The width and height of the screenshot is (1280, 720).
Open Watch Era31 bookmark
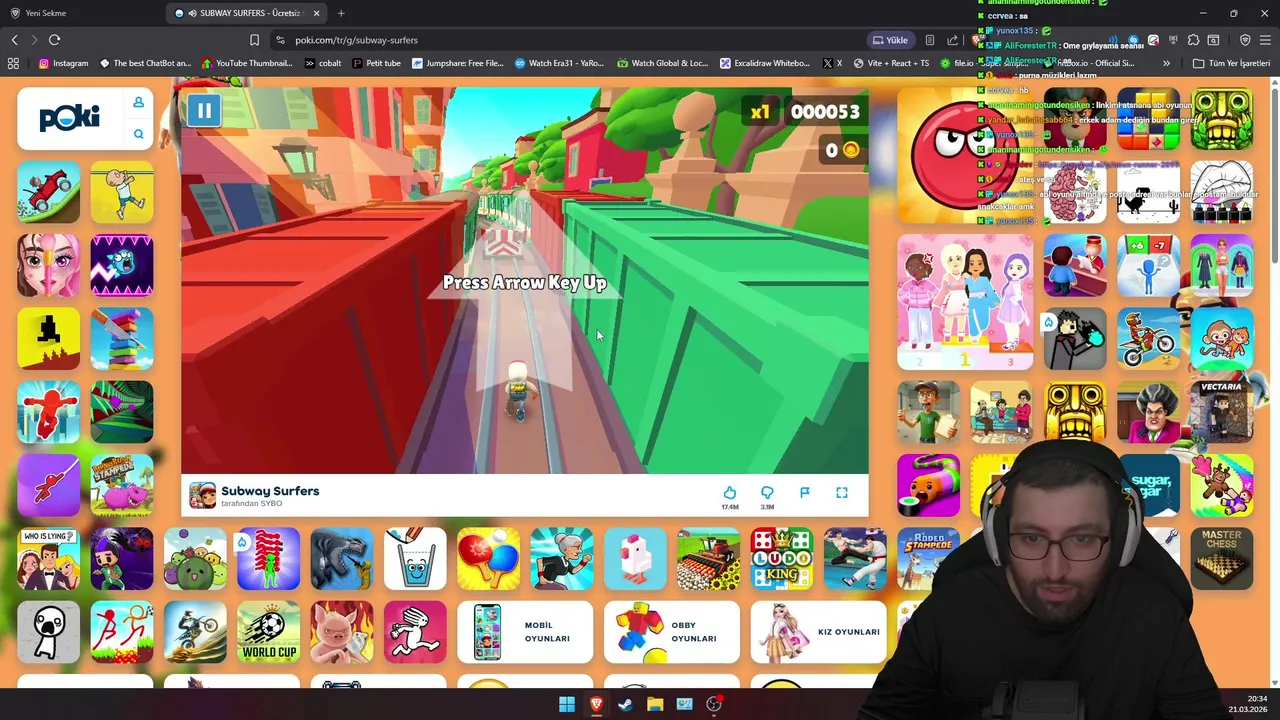point(559,63)
